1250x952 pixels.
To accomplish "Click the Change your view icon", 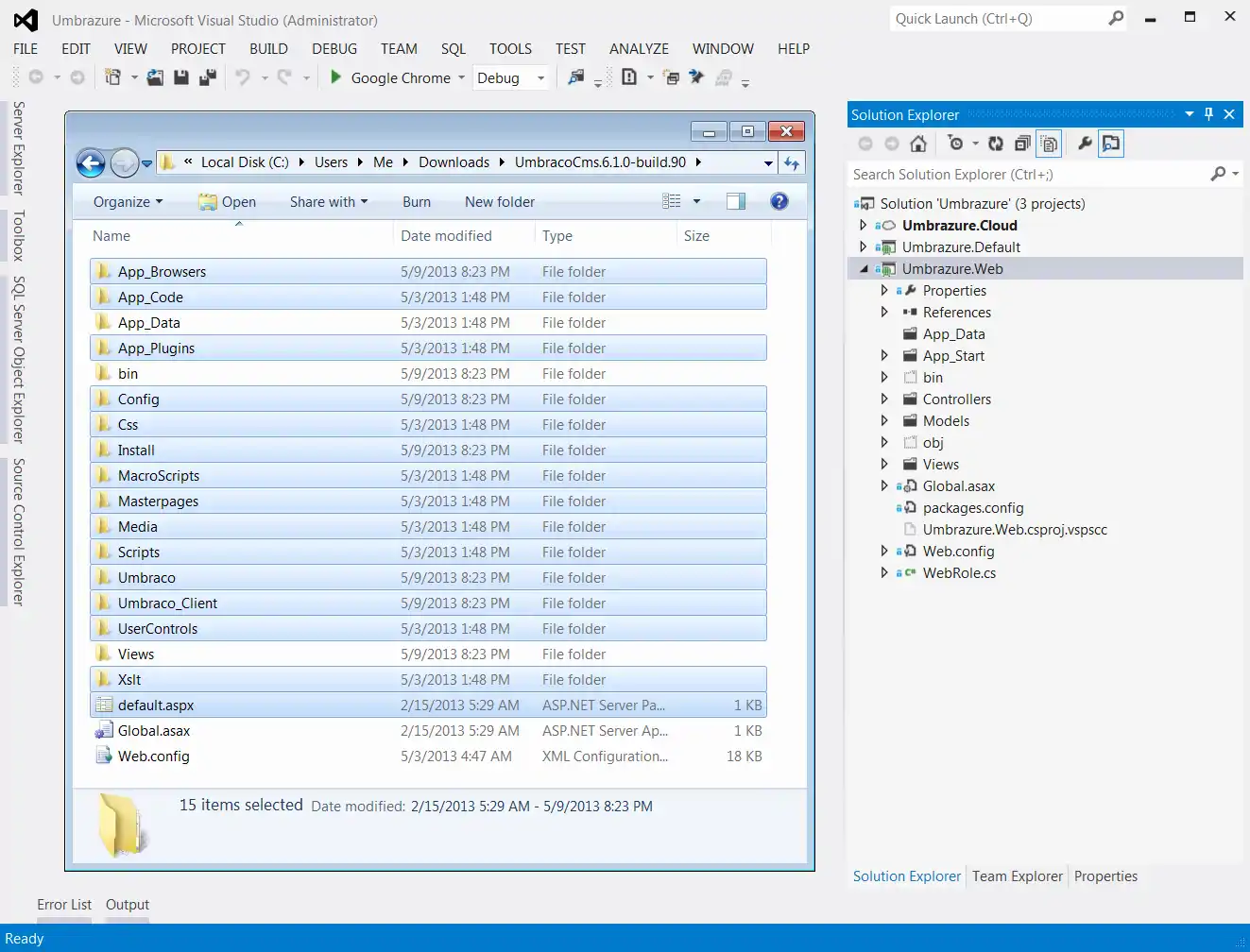I will coord(672,201).
